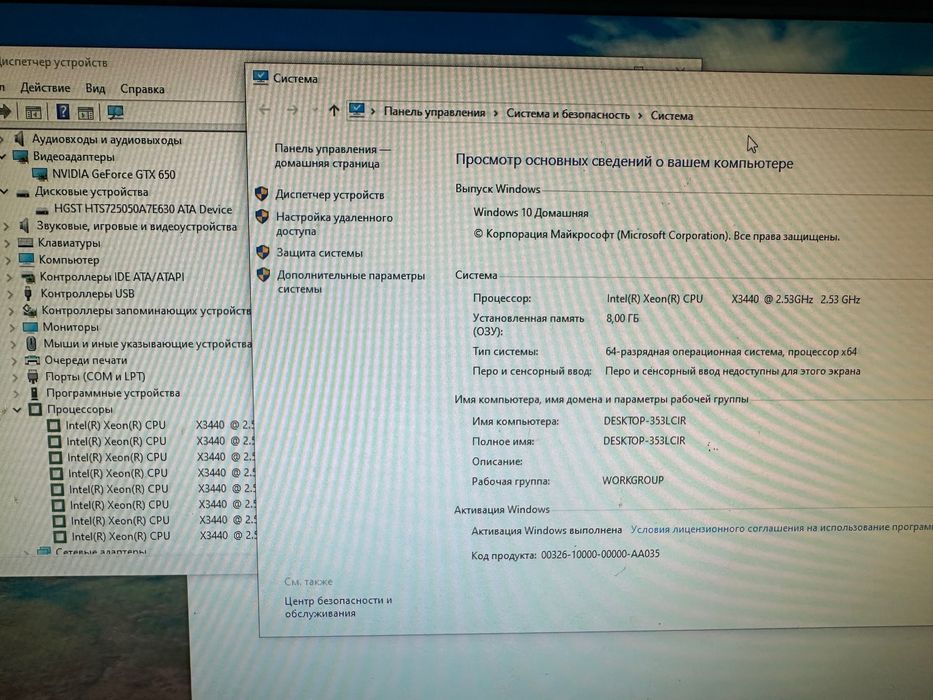Viewport: 933px width, 700px height.
Task: Click the scan hardware monitor toolbar icon
Action: 115,112
